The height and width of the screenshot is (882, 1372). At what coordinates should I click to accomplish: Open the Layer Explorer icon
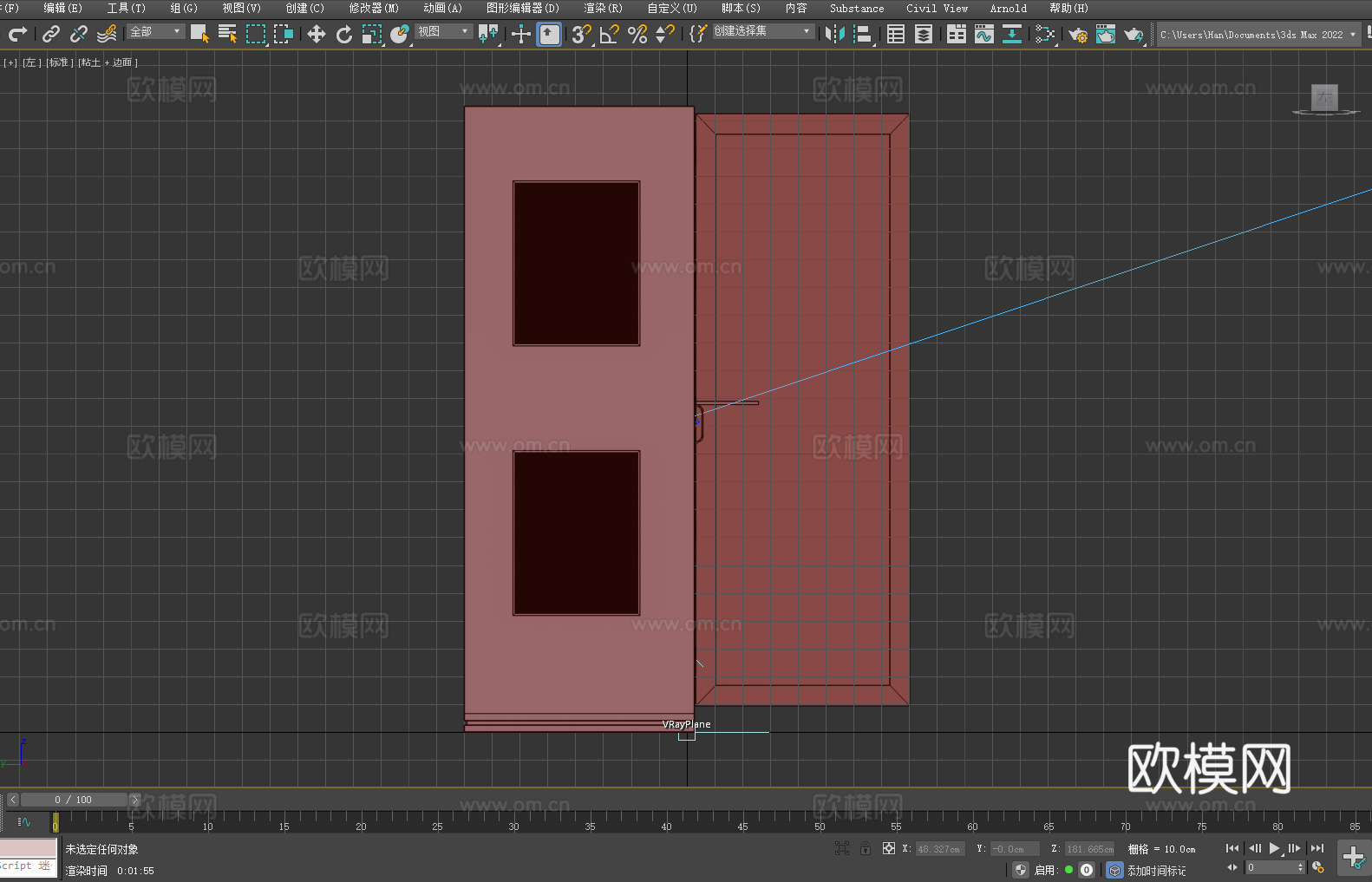(x=924, y=34)
